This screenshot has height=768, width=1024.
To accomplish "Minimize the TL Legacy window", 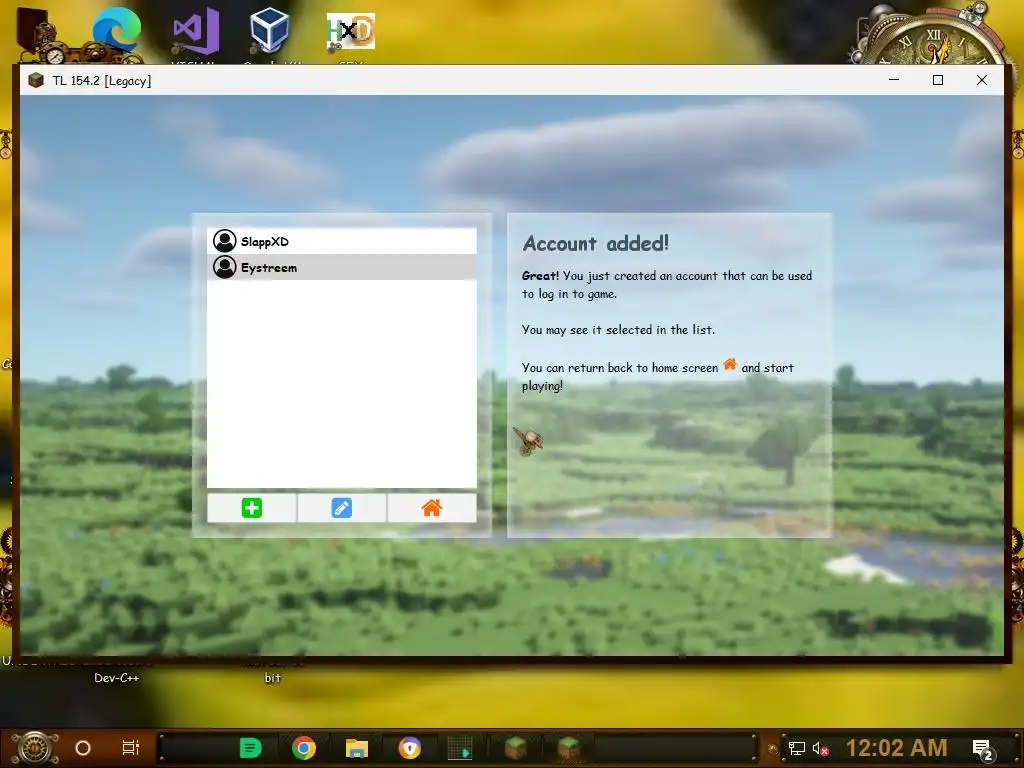I will pyautogui.click(x=894, y=80).
